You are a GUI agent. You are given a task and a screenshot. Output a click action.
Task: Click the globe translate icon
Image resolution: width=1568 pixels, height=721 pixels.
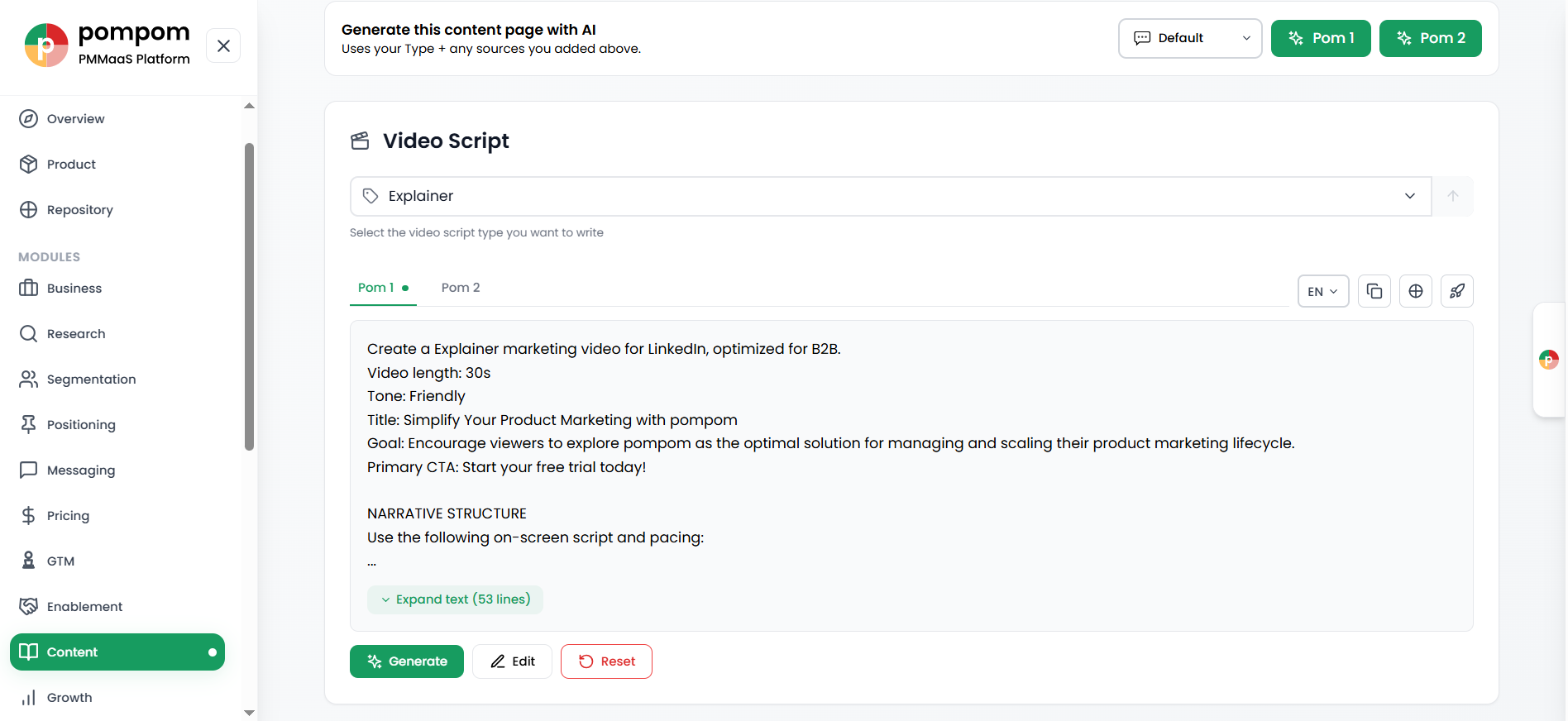tap(1416, 291)
